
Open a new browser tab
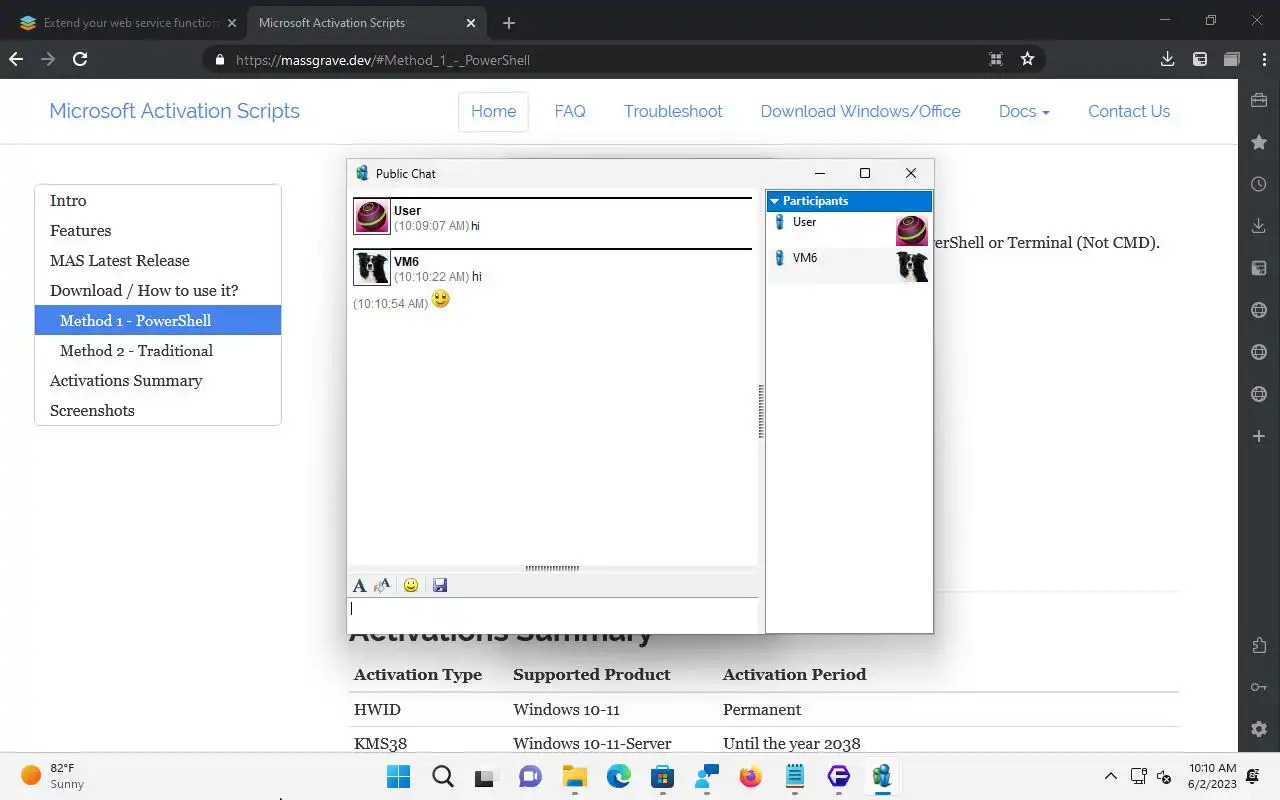click(509, 23)
